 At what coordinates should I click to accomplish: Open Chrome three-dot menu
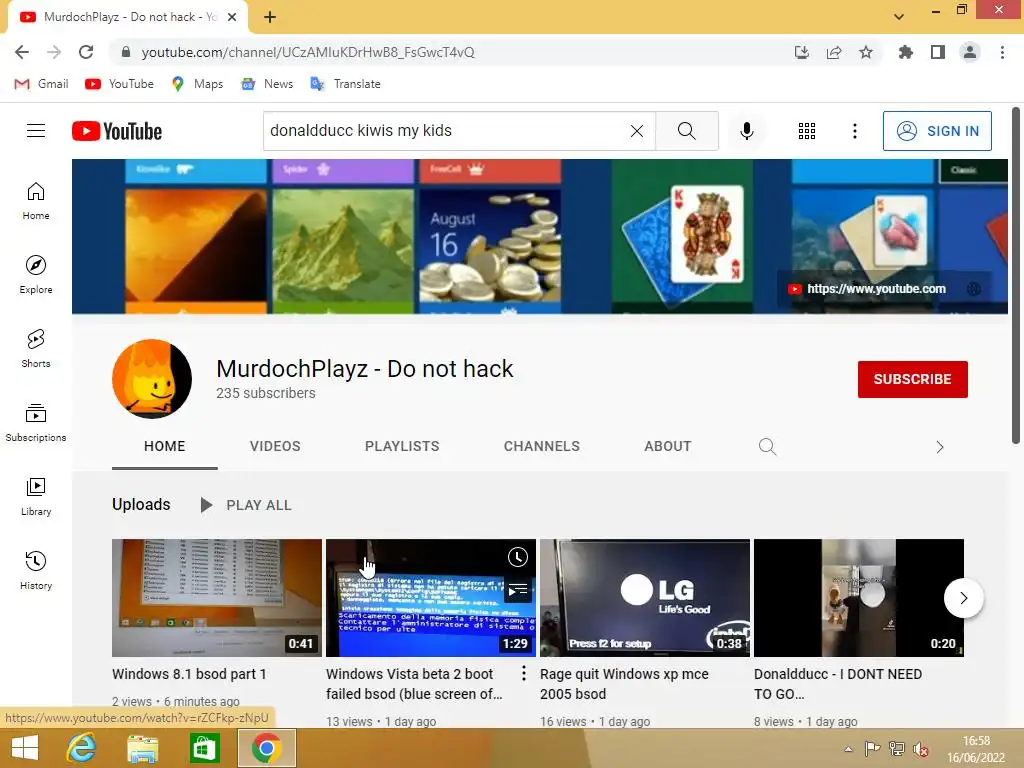click(1002, 52)
